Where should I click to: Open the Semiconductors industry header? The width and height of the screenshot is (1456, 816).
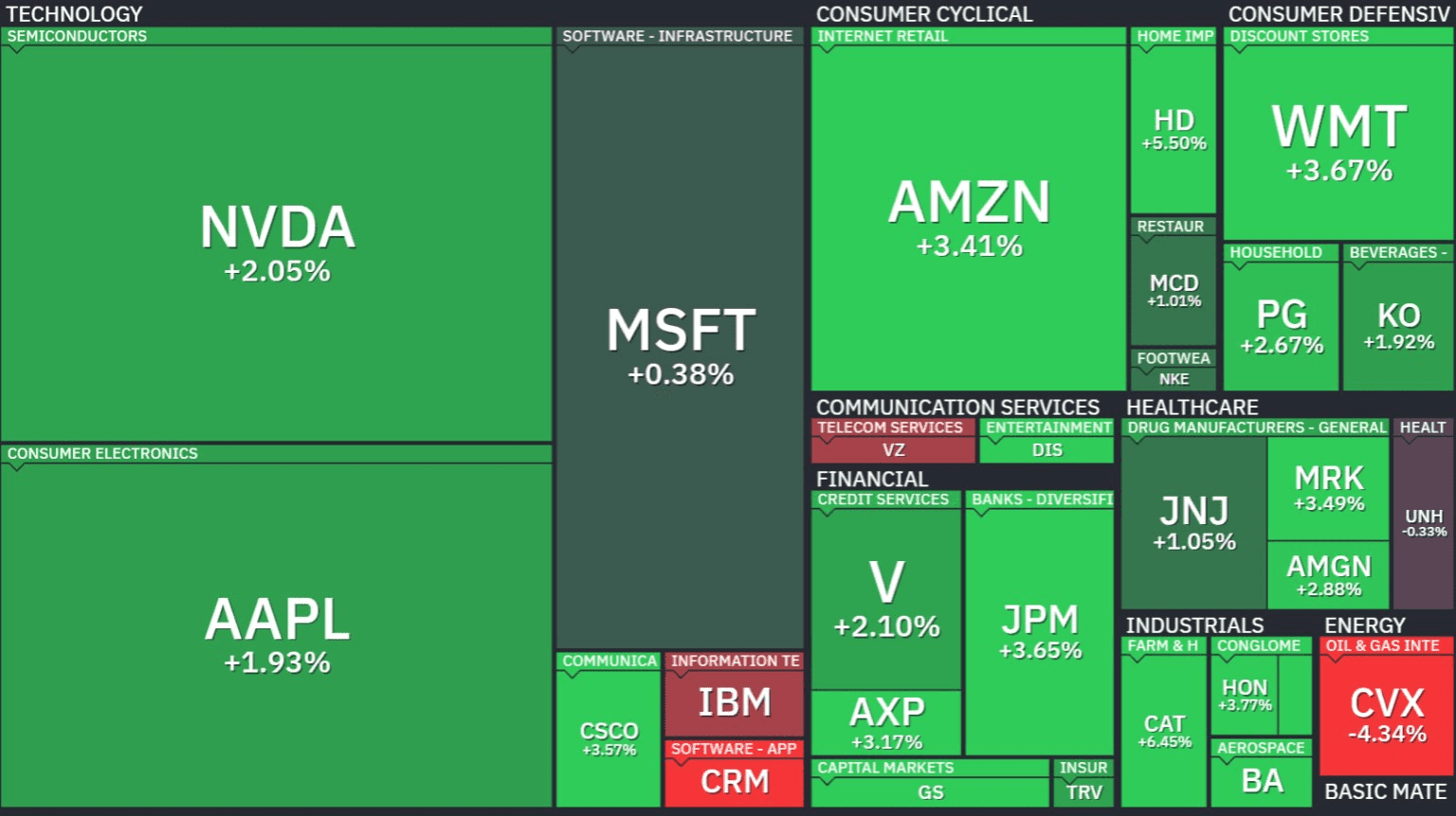78,36
